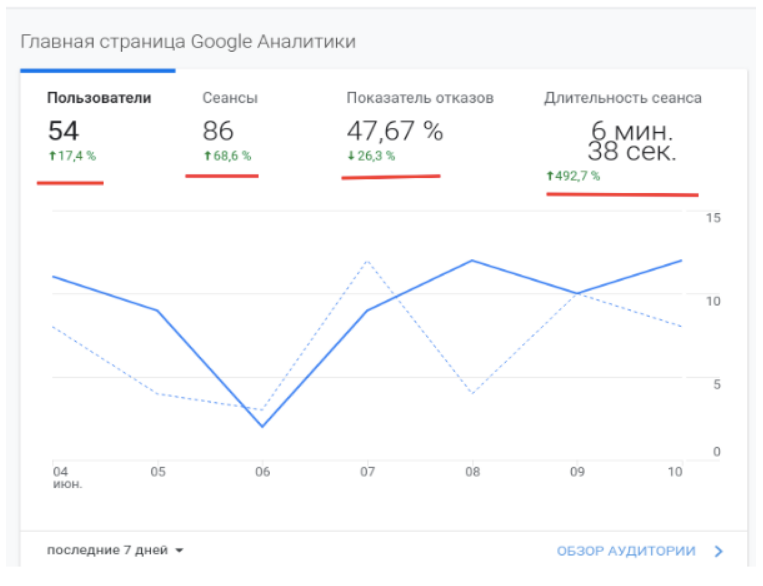Click the up arrow next to 492,7 %
Screen dimensions: 763x586
(550, 176)
